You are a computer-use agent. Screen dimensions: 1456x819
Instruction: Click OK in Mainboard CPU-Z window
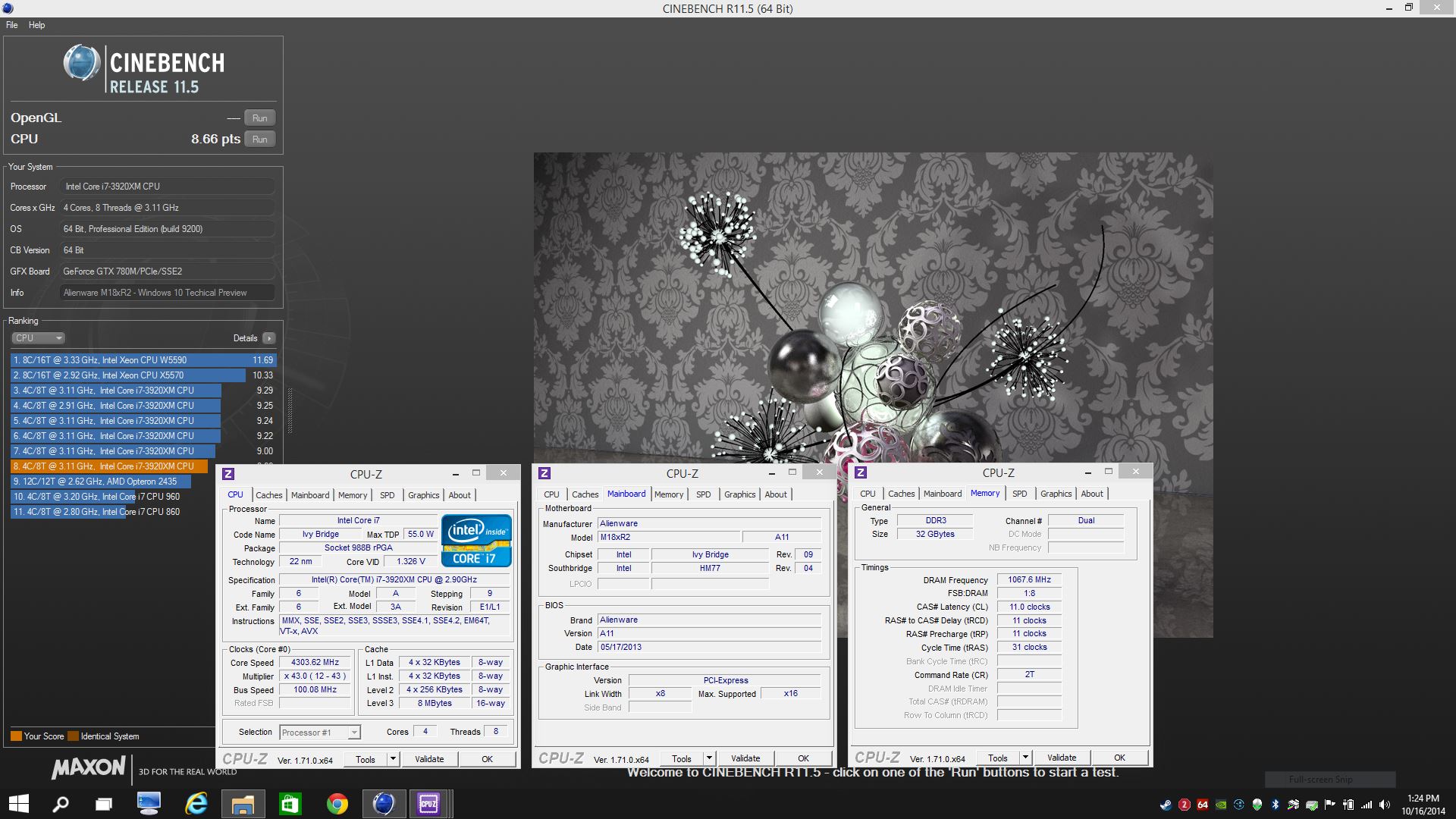(x=803, y=758)
